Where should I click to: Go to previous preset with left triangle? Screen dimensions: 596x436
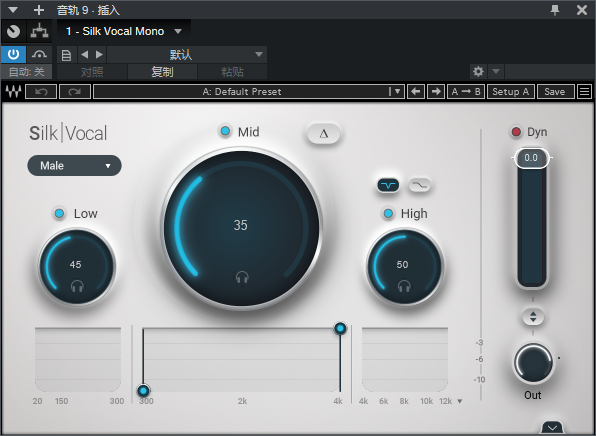(85, 55)
